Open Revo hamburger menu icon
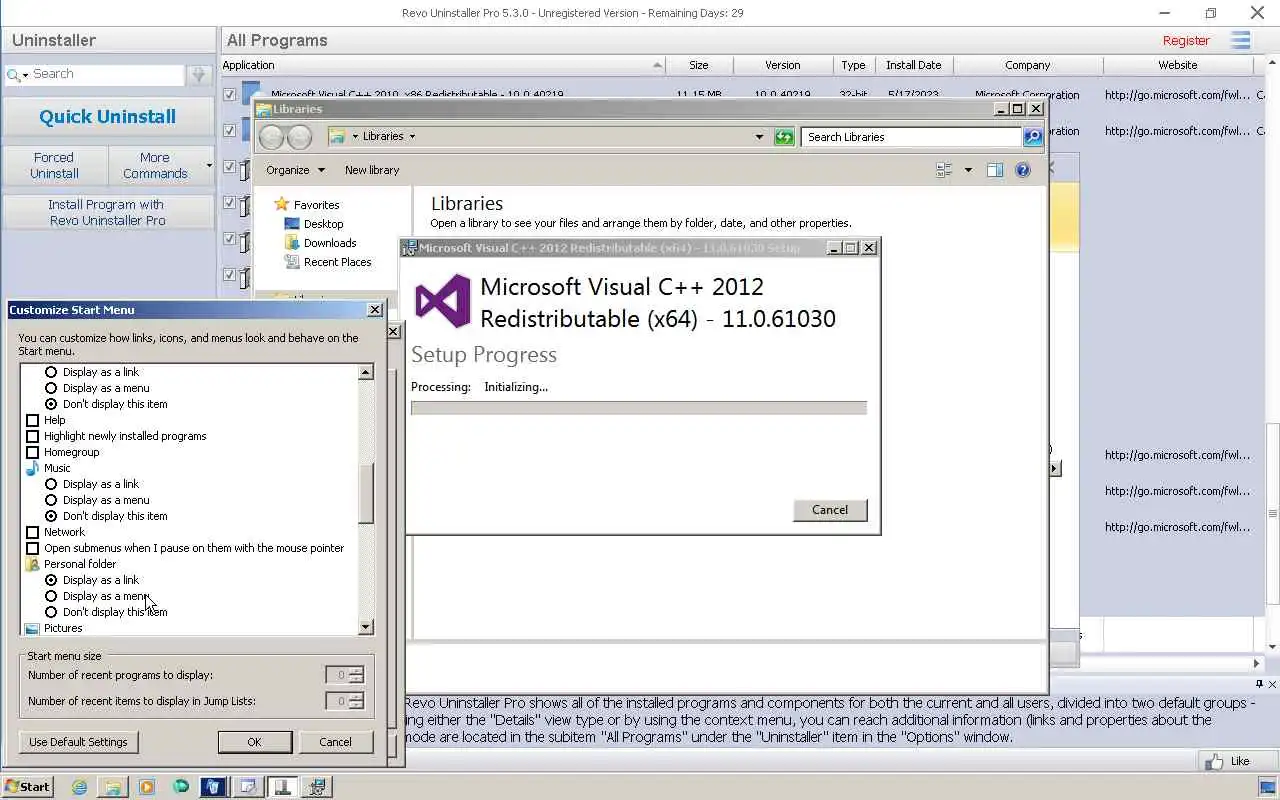The image size is (1280, 800). click(x=1241, y=40)
